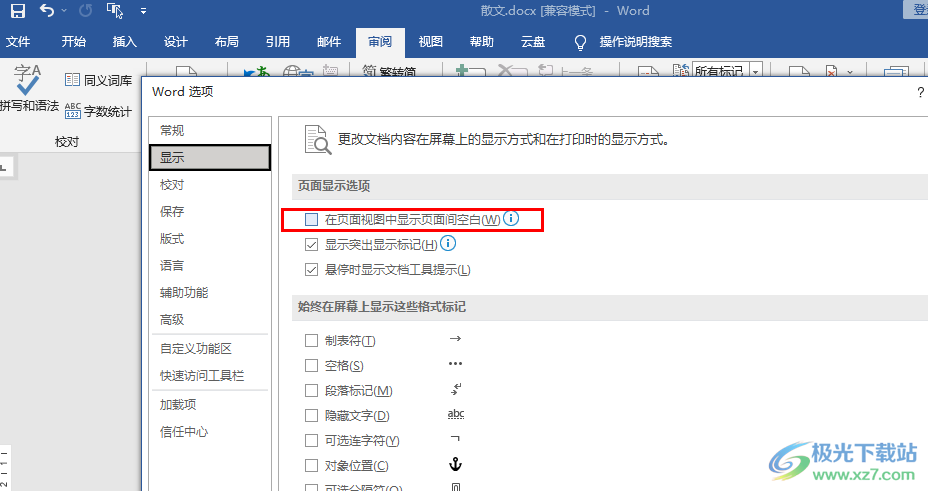Click info icon beside 在页面视图中显示页面间空白

[x=511, y=219]
